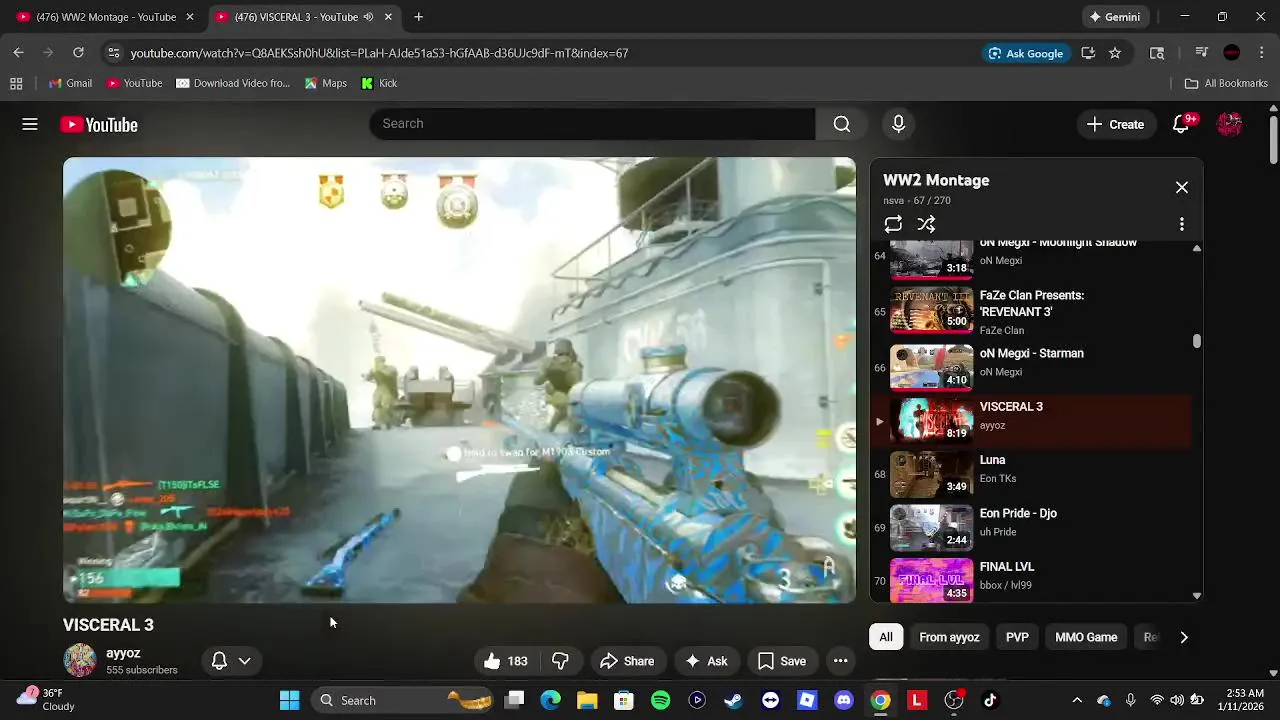Open playlist options three-dot menu

1182,224
